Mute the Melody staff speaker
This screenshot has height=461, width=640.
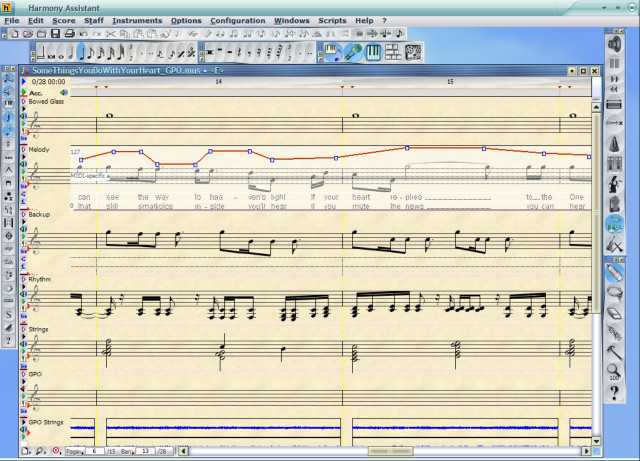click(x=23, y=164)
